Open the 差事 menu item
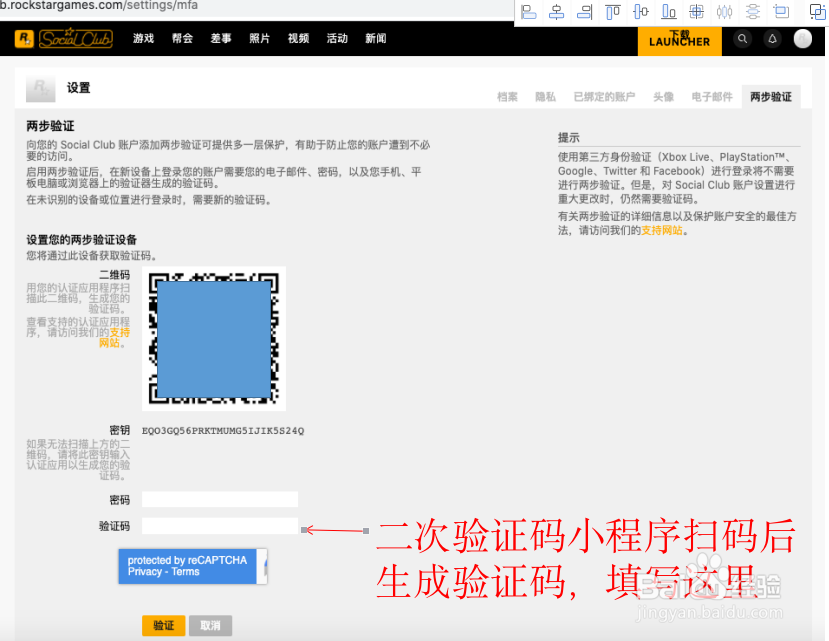Viewport: 829px width, 641px height. tap(221, 39)
